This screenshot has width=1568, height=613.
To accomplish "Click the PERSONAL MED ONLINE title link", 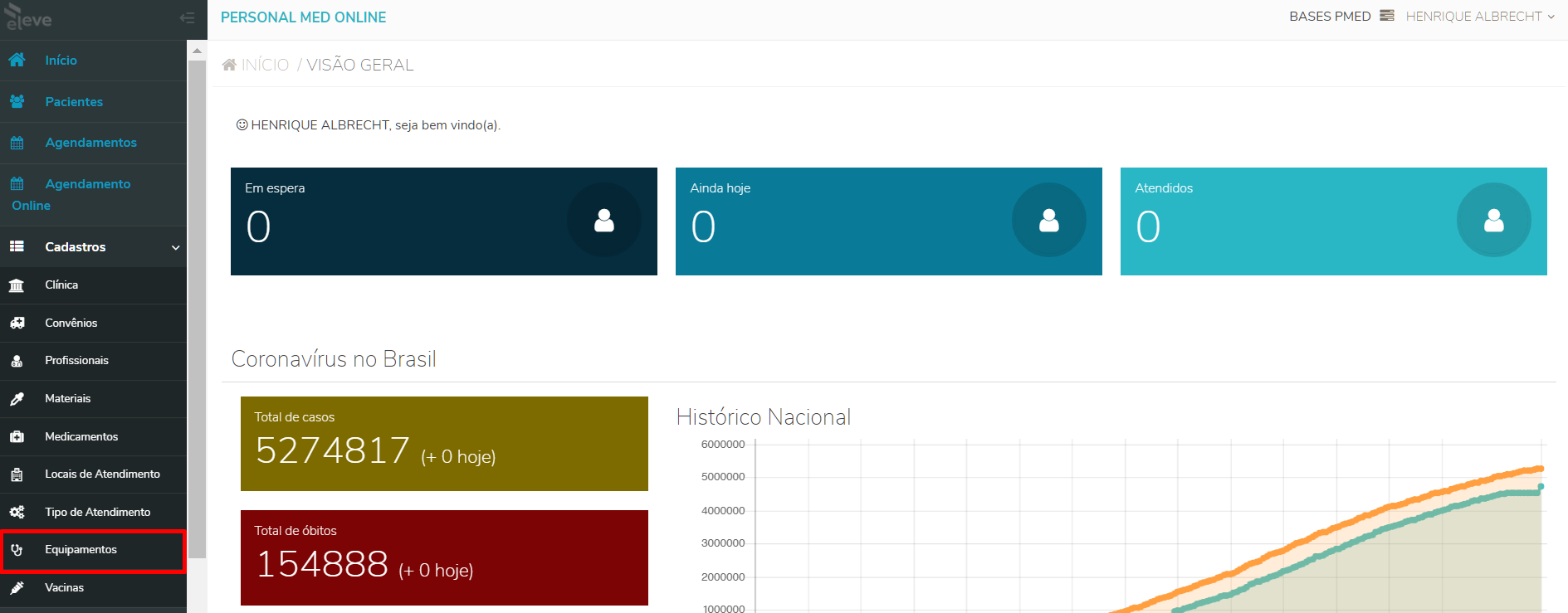I will [303, 17].
